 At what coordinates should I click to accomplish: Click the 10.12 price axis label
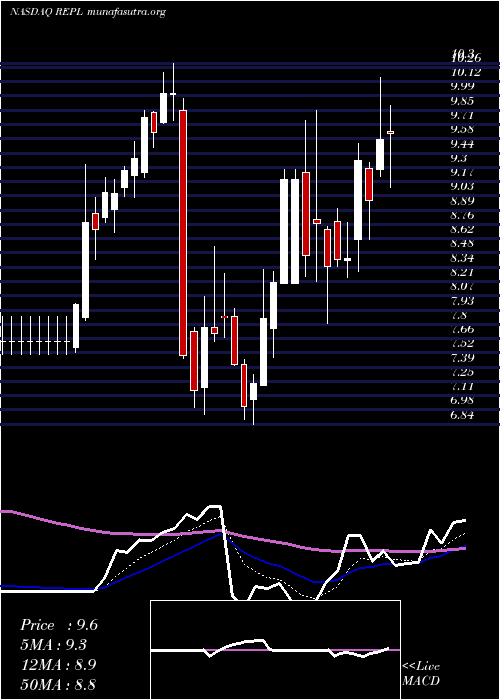pyautogui.click(x=466, y=72)
